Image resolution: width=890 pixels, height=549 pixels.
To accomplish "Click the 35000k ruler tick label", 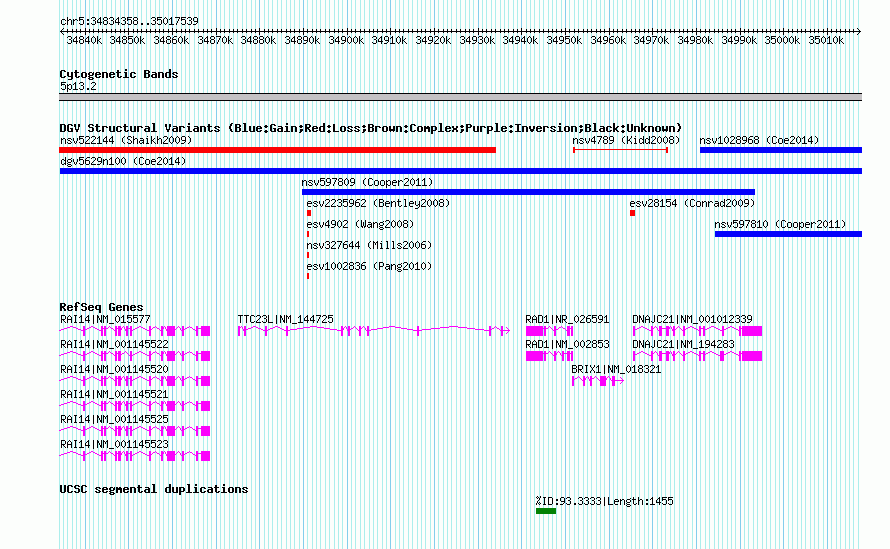I will [782, 41].
